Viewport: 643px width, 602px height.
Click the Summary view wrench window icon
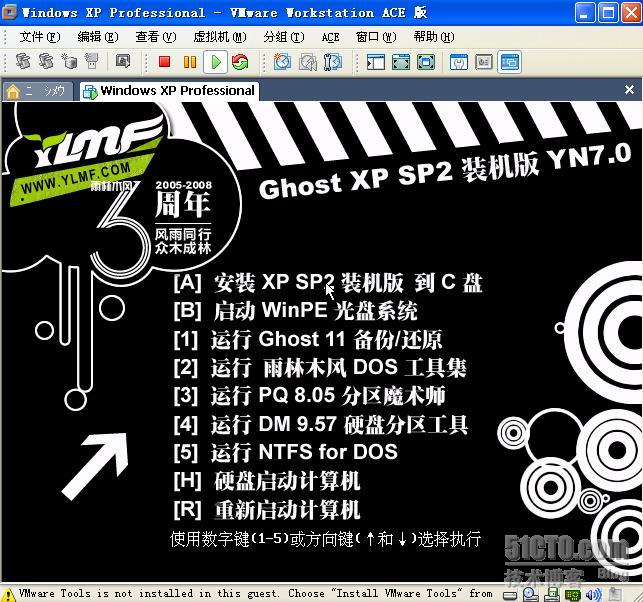459,62
